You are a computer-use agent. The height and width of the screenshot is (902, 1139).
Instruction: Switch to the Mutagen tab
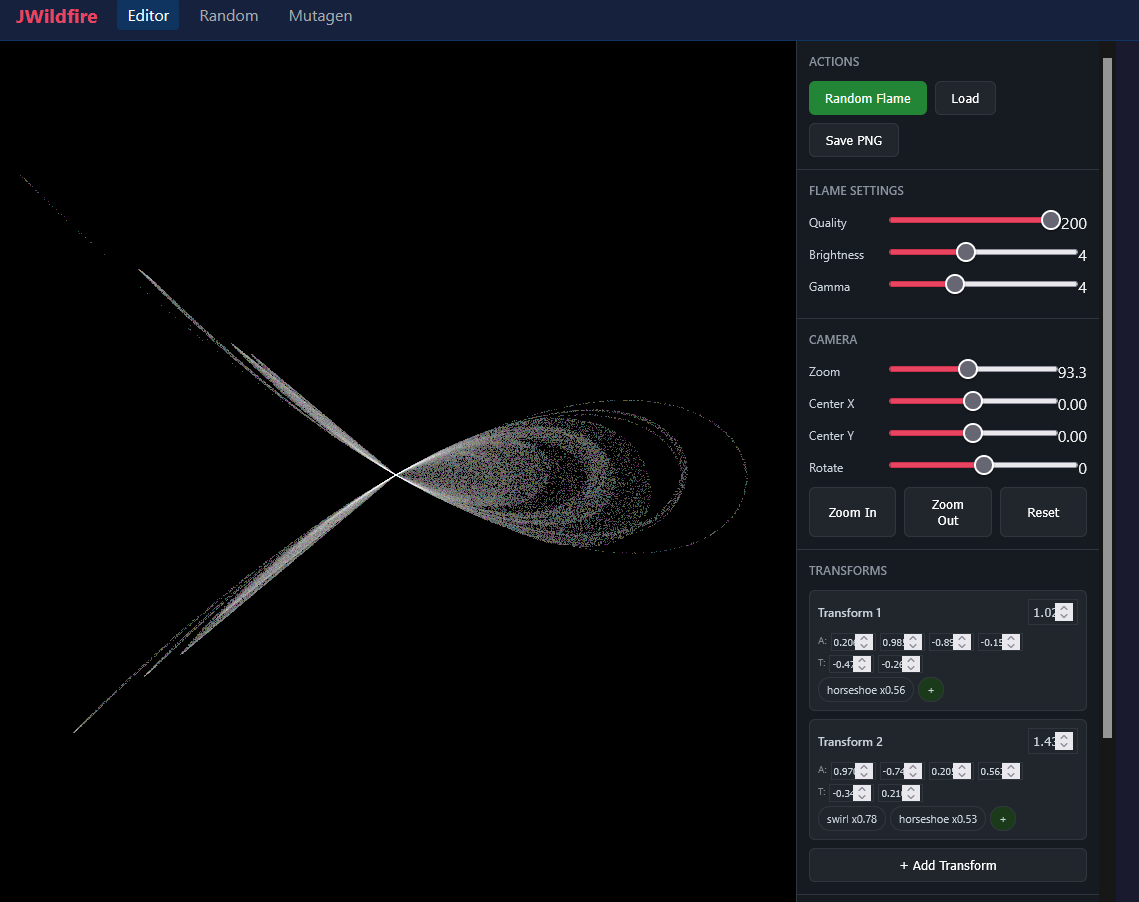(320, 16)
